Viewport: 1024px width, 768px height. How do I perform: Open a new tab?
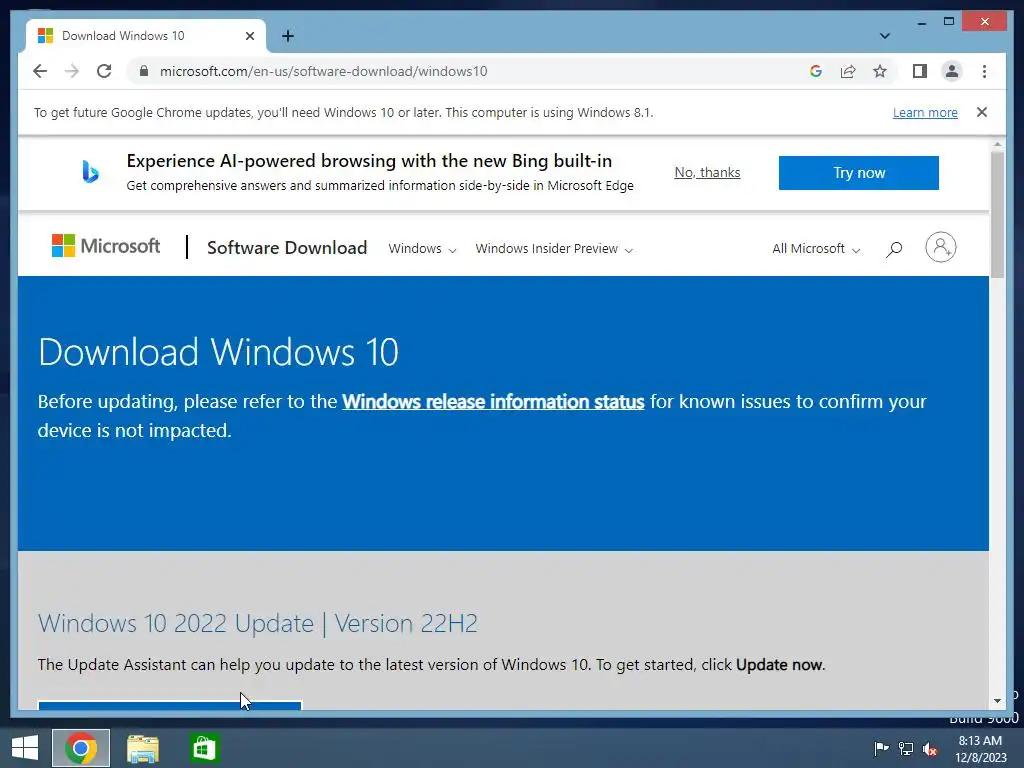pyautogui.click(x=288, y=36)
